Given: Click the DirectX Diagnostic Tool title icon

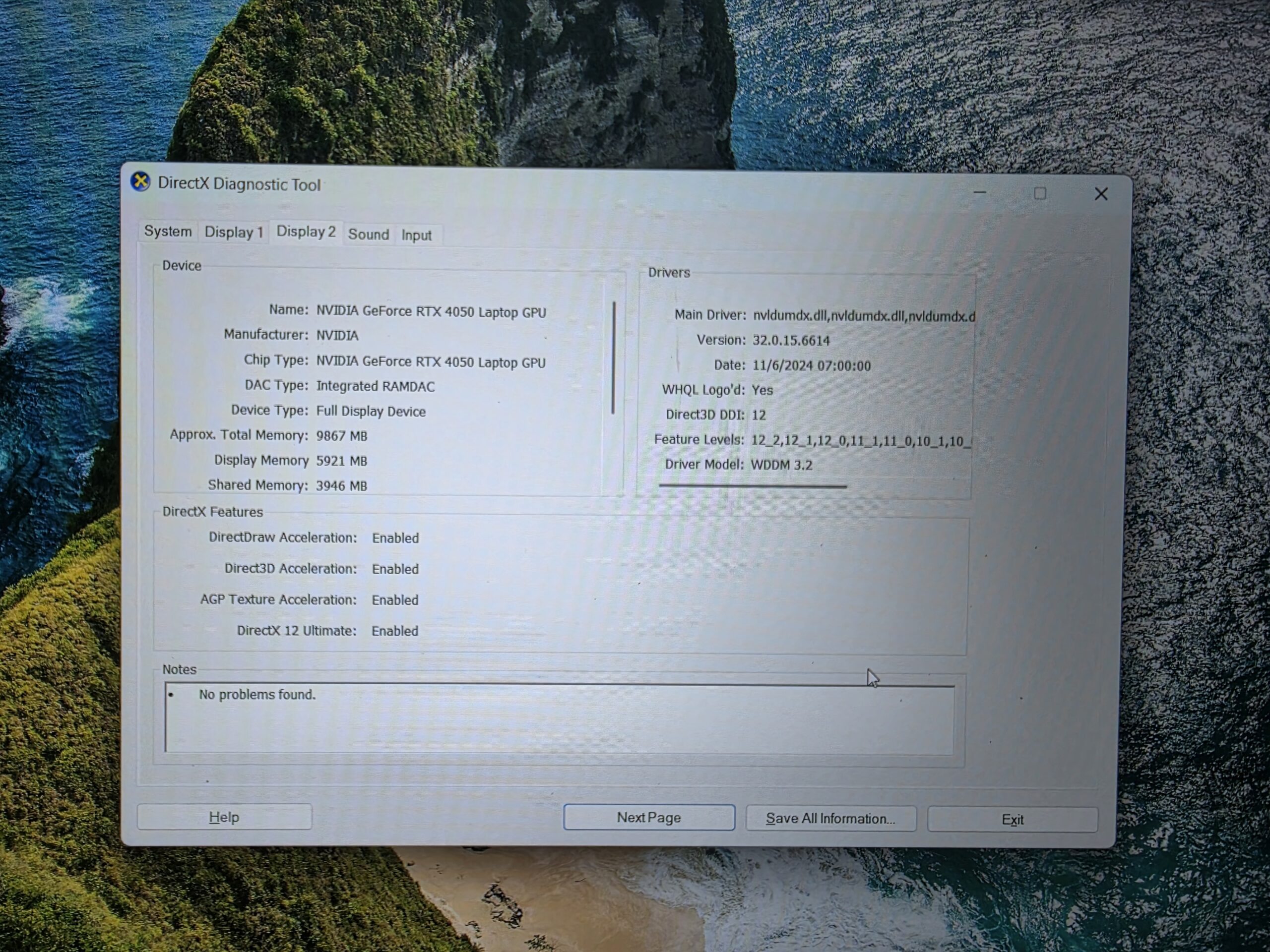Looking at the screenshot, I should 141,182.
